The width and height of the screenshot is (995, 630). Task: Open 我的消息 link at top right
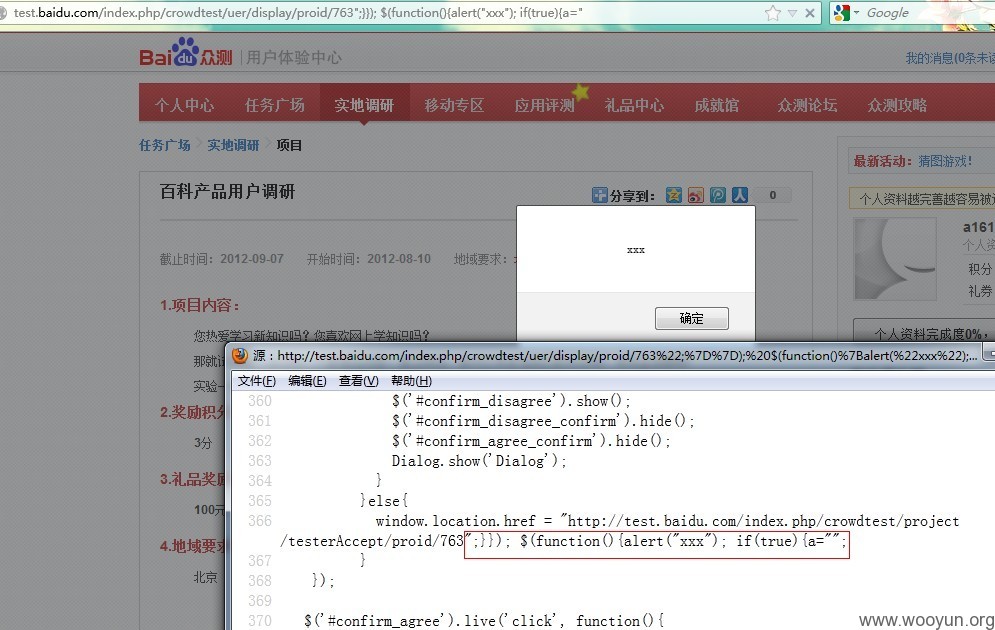point(950,58)
